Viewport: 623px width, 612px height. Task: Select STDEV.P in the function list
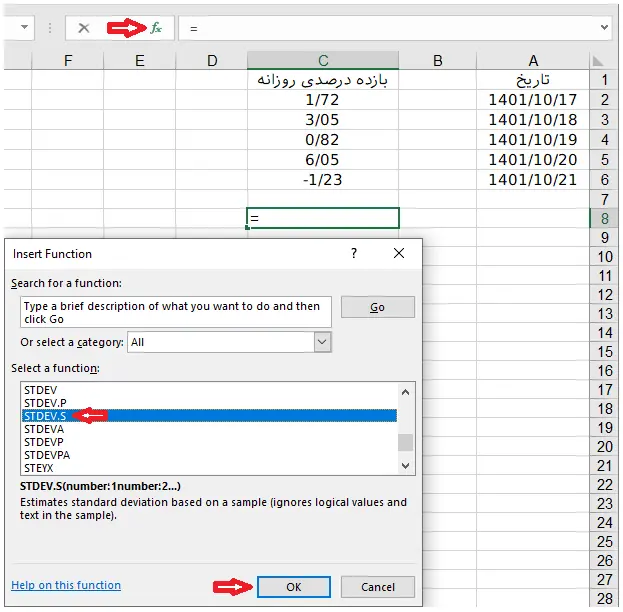[x=45, y=402]
